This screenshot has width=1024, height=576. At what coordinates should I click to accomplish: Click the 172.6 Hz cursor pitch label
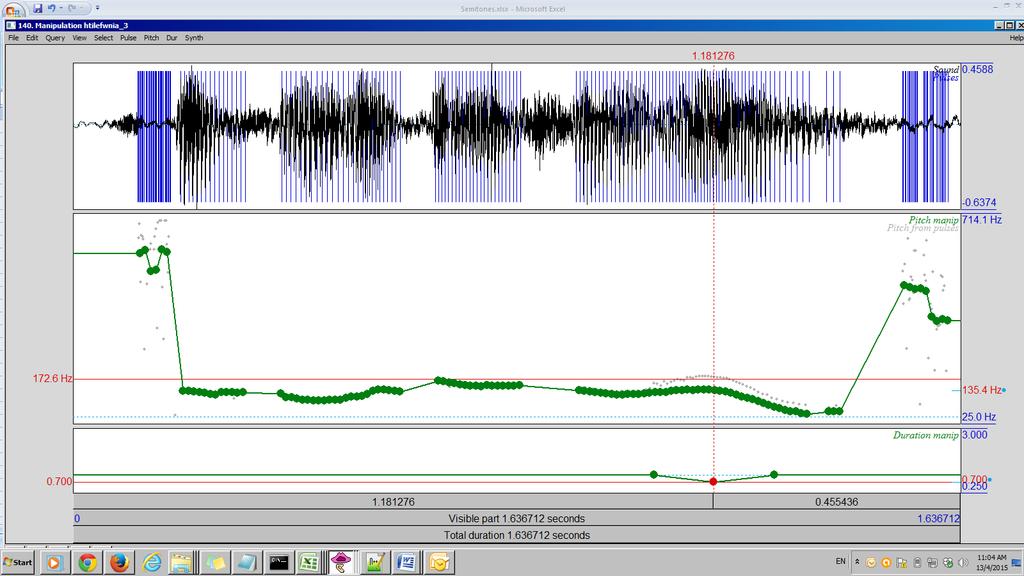(x=52, y=378)
